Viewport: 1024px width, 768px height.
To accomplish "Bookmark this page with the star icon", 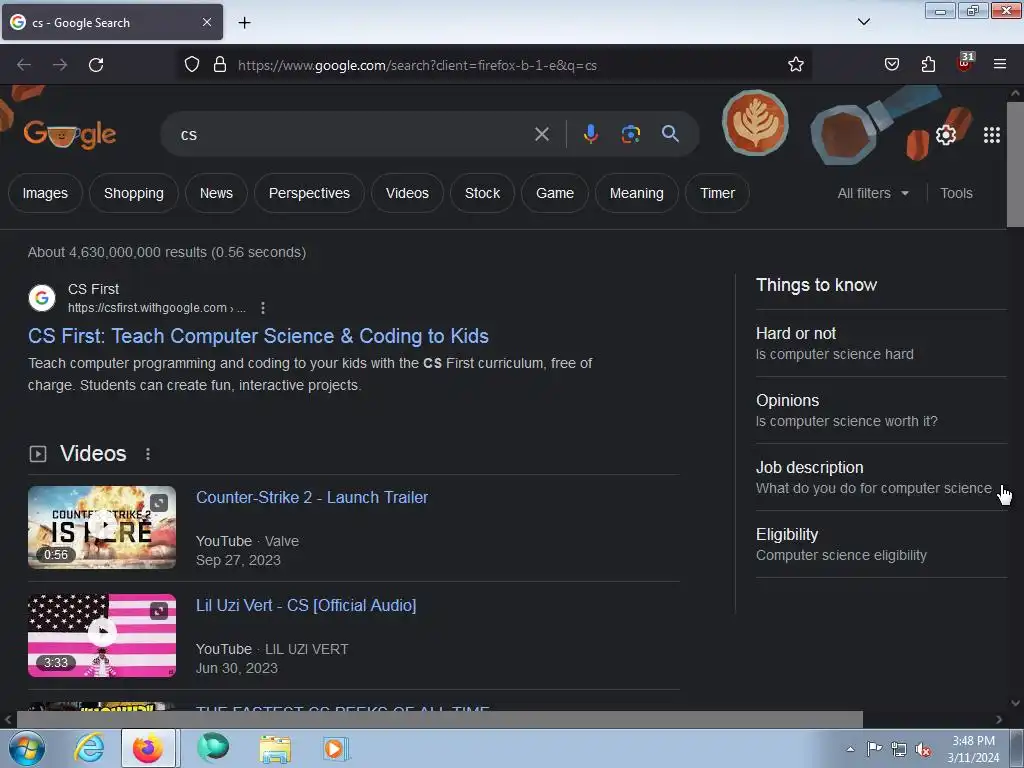I will [795, 65].
